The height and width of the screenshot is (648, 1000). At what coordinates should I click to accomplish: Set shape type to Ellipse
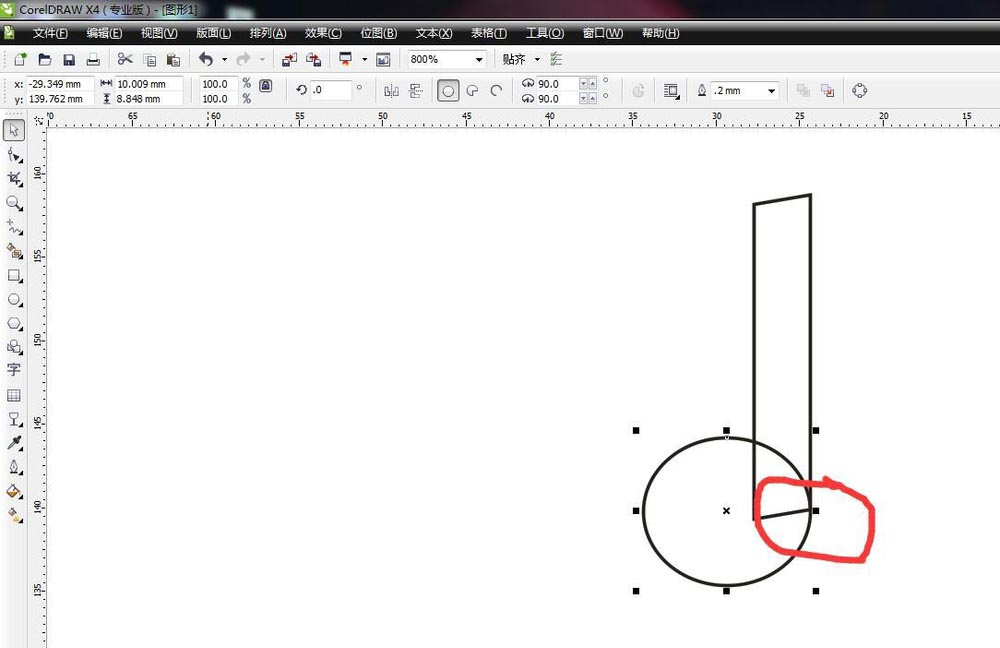coord(448,91)
